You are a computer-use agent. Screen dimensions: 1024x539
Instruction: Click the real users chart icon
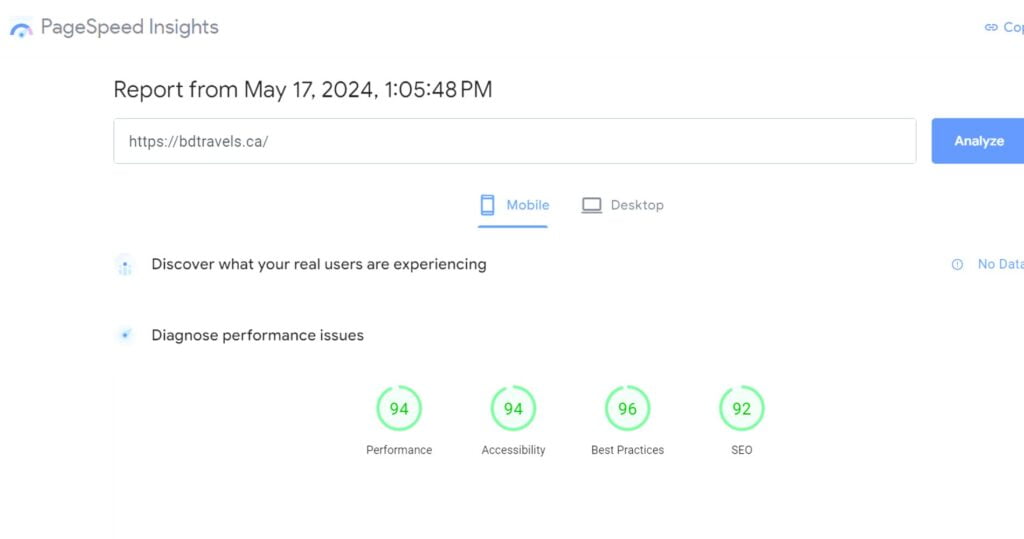click(x=125, y=265)
